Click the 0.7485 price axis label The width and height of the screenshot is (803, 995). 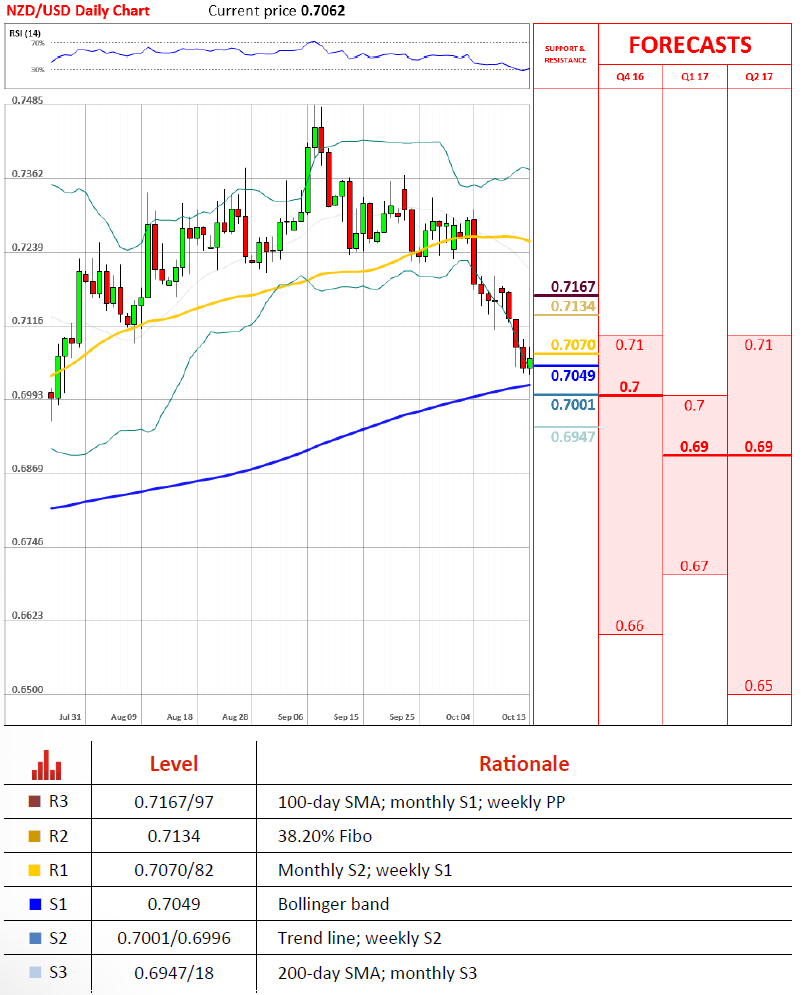[x=27, y=100]
